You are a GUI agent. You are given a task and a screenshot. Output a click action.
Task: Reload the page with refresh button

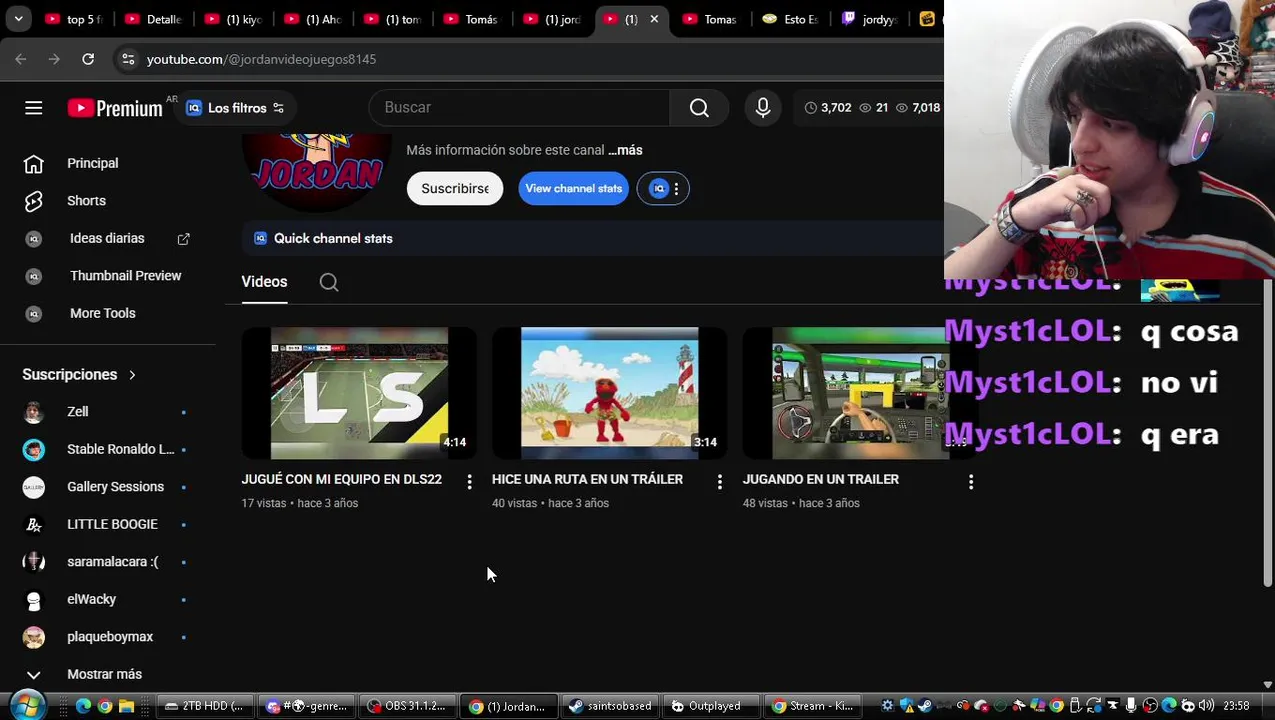(x=88, y=59)
